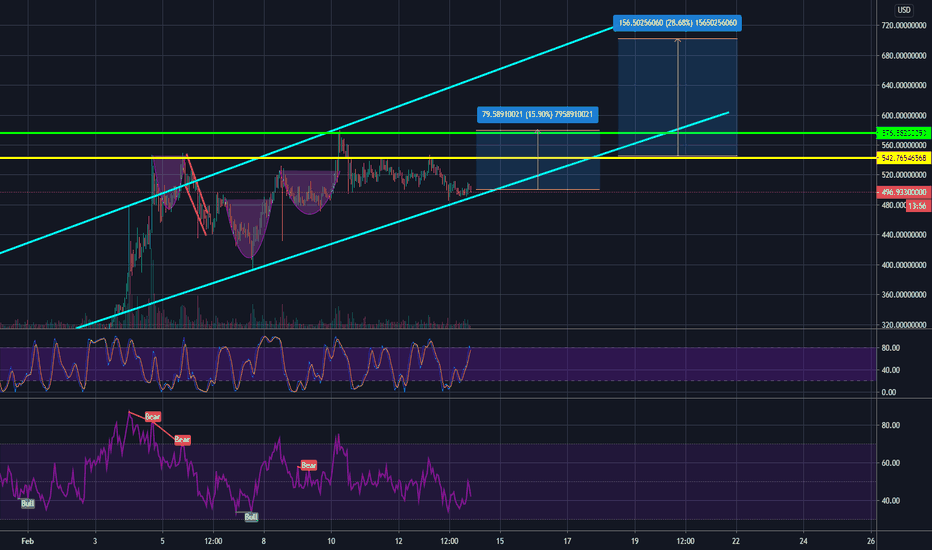The width and height of the screenshot is (932, 550).
Task: Click the Feb date axis label
Action: pyautogui.click(x=27, y=541)
